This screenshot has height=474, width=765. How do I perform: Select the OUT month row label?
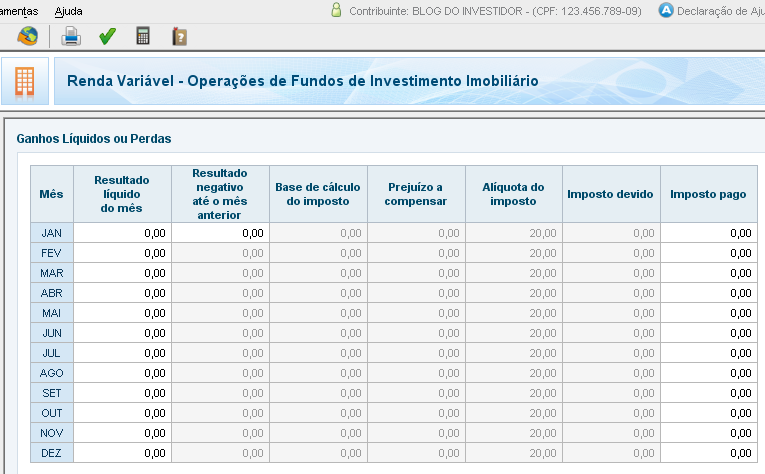coord(52,413)
